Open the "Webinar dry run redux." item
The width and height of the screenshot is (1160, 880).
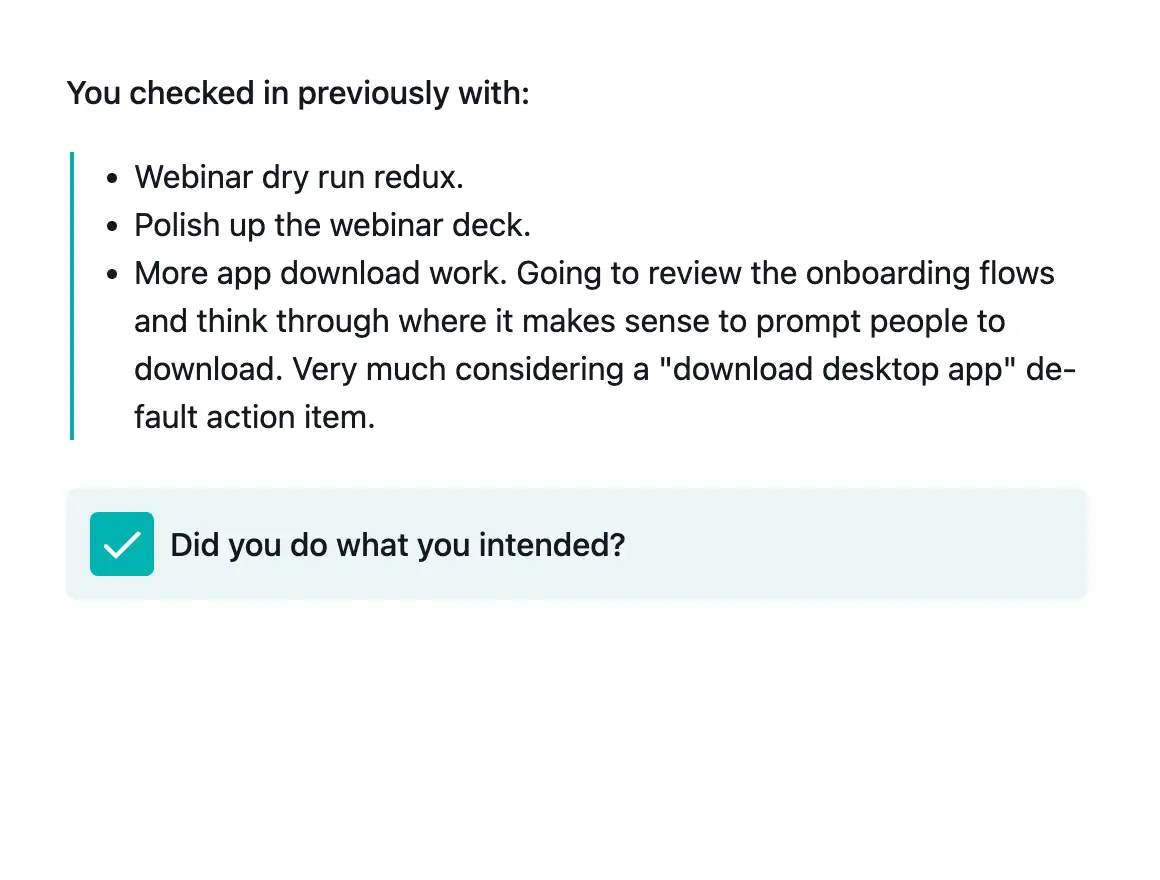point(298,178)
